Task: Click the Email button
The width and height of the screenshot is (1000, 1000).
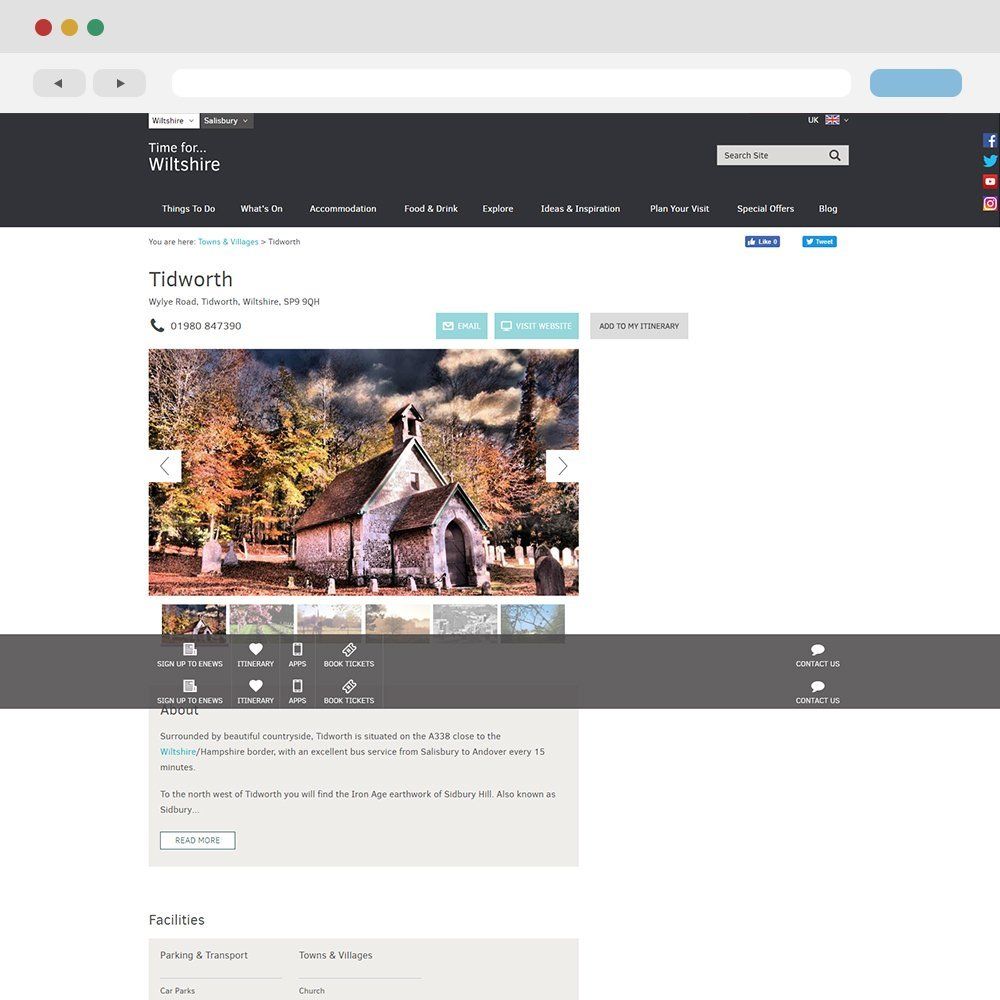Action: 462,326
